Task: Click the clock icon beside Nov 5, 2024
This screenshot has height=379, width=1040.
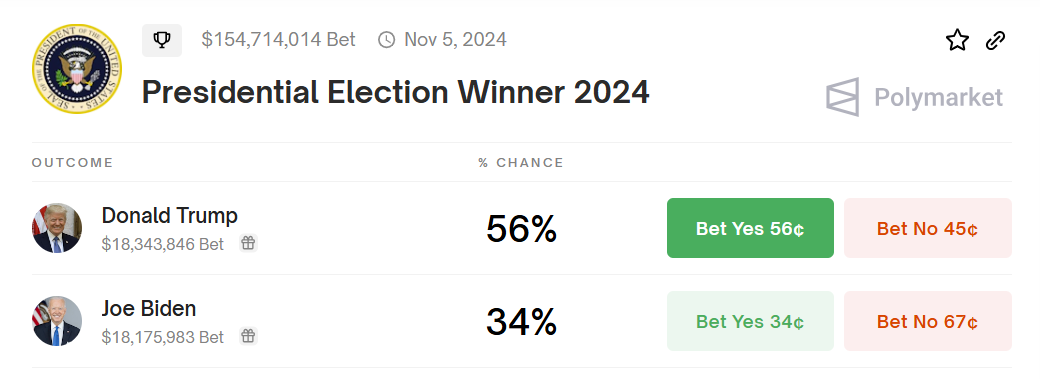Action: tap(386, 40)
